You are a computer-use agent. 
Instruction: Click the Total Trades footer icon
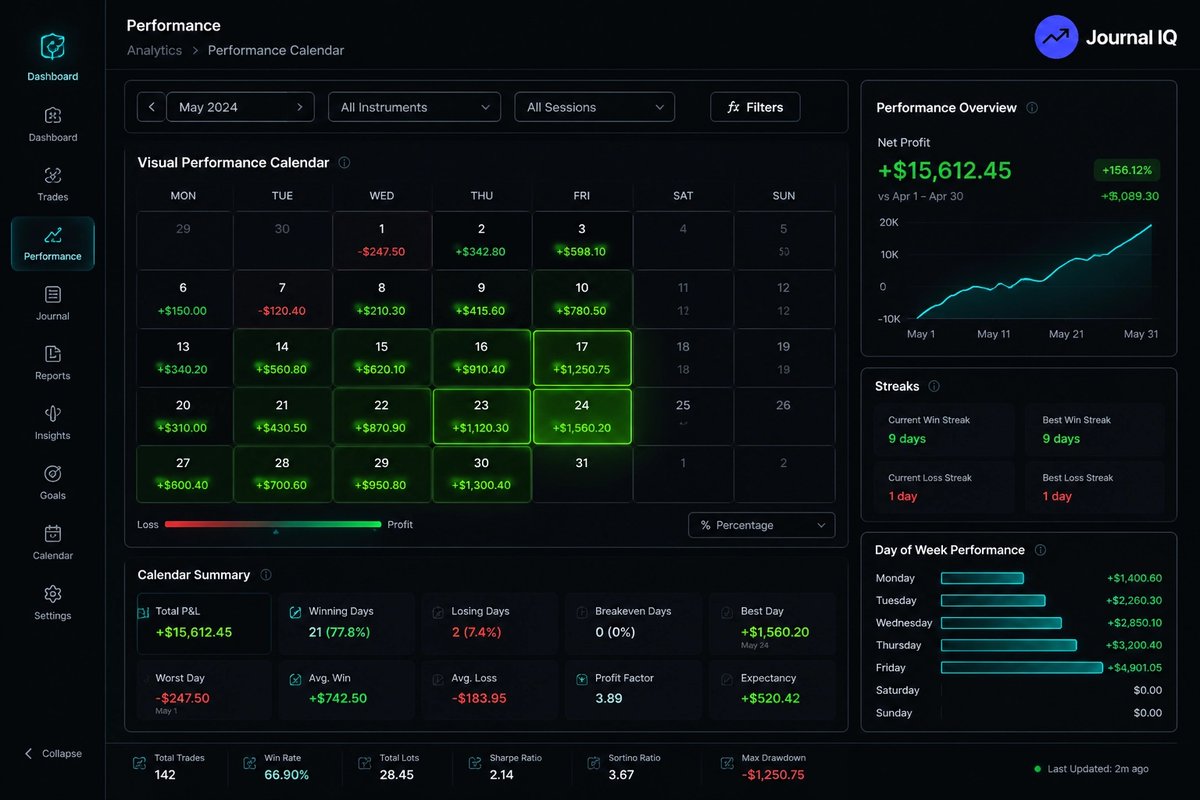[x=139, y=765]
